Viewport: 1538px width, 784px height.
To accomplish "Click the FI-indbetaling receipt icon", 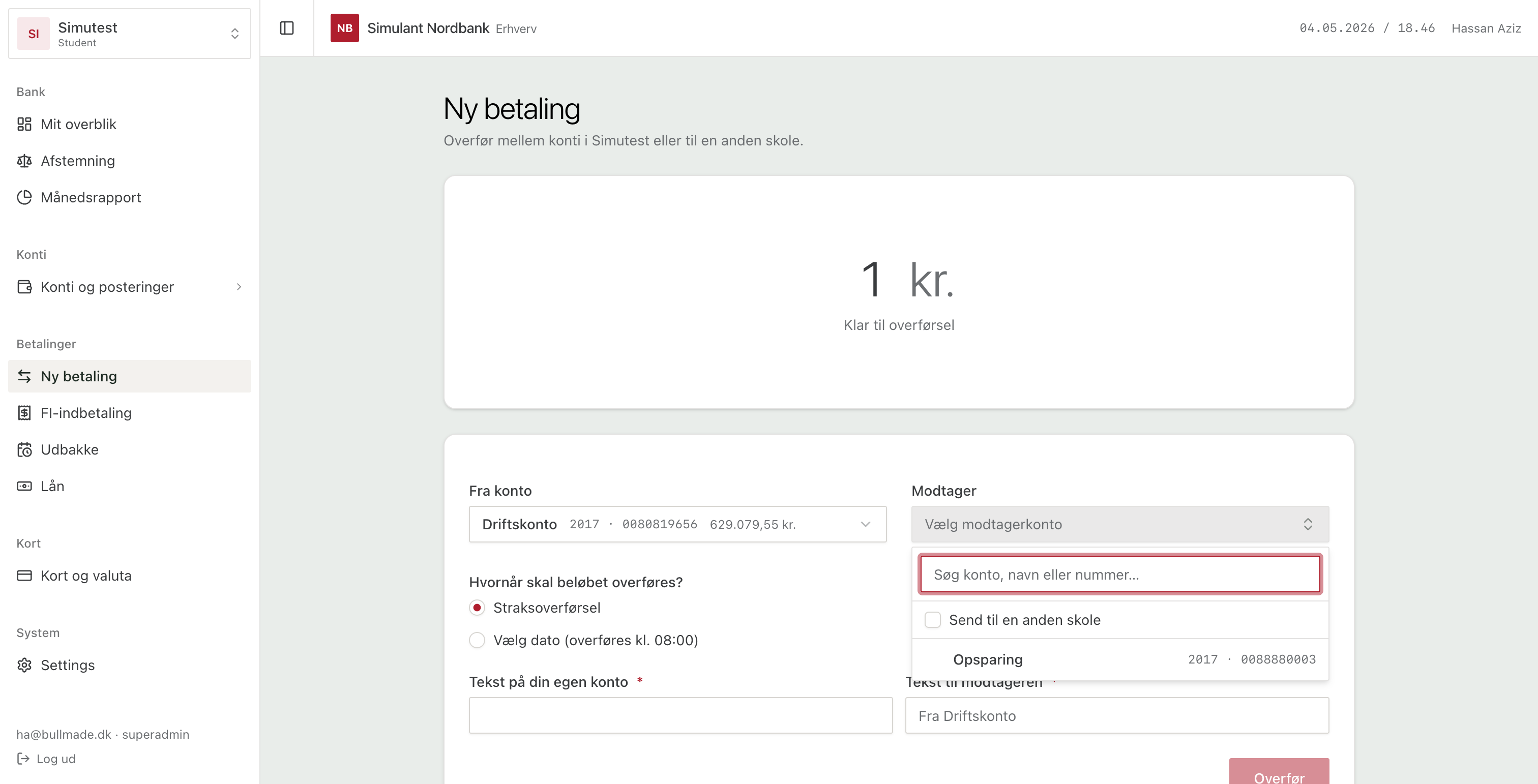I will click(24, 413).
